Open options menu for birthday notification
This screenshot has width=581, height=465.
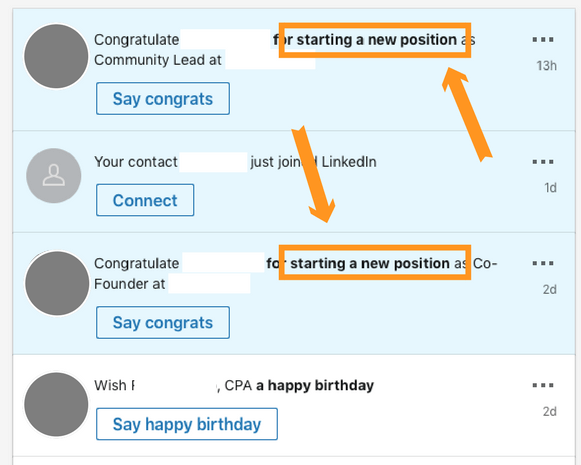(543, 385)
